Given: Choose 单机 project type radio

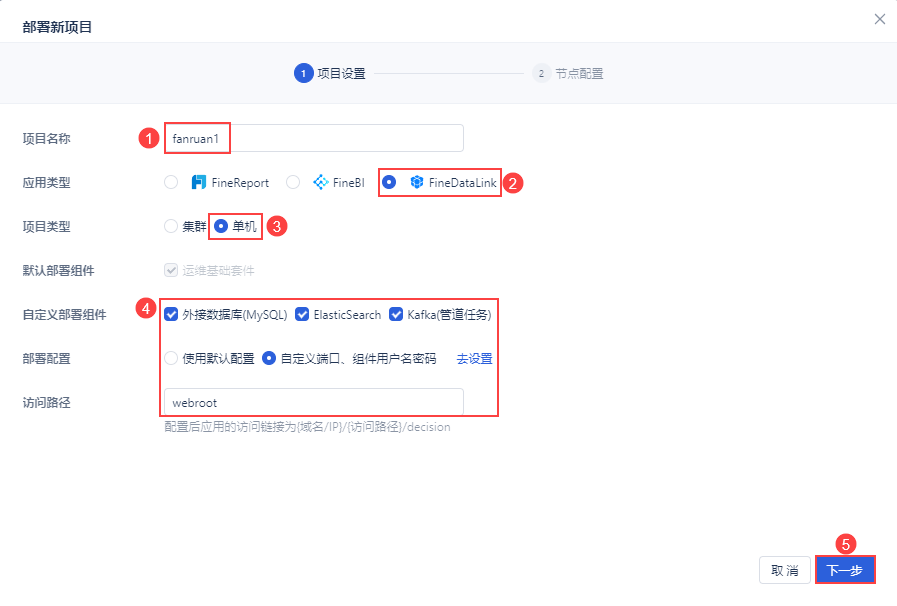Looking at the screenshot, I should 221,226.
